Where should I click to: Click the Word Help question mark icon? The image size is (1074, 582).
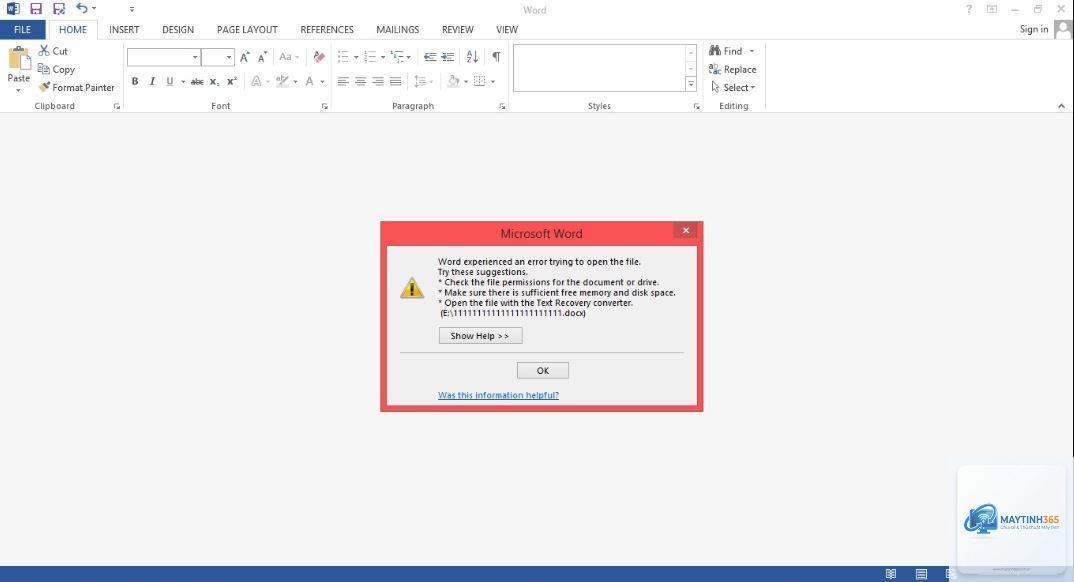(x=969, y=9)
